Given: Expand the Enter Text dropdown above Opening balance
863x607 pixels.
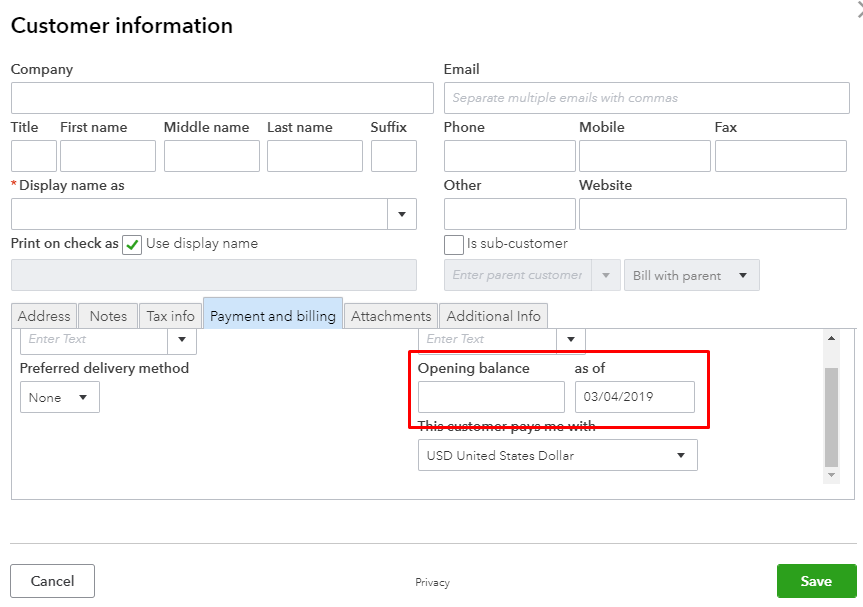Looking at the screenshot, I should (571, 340).
